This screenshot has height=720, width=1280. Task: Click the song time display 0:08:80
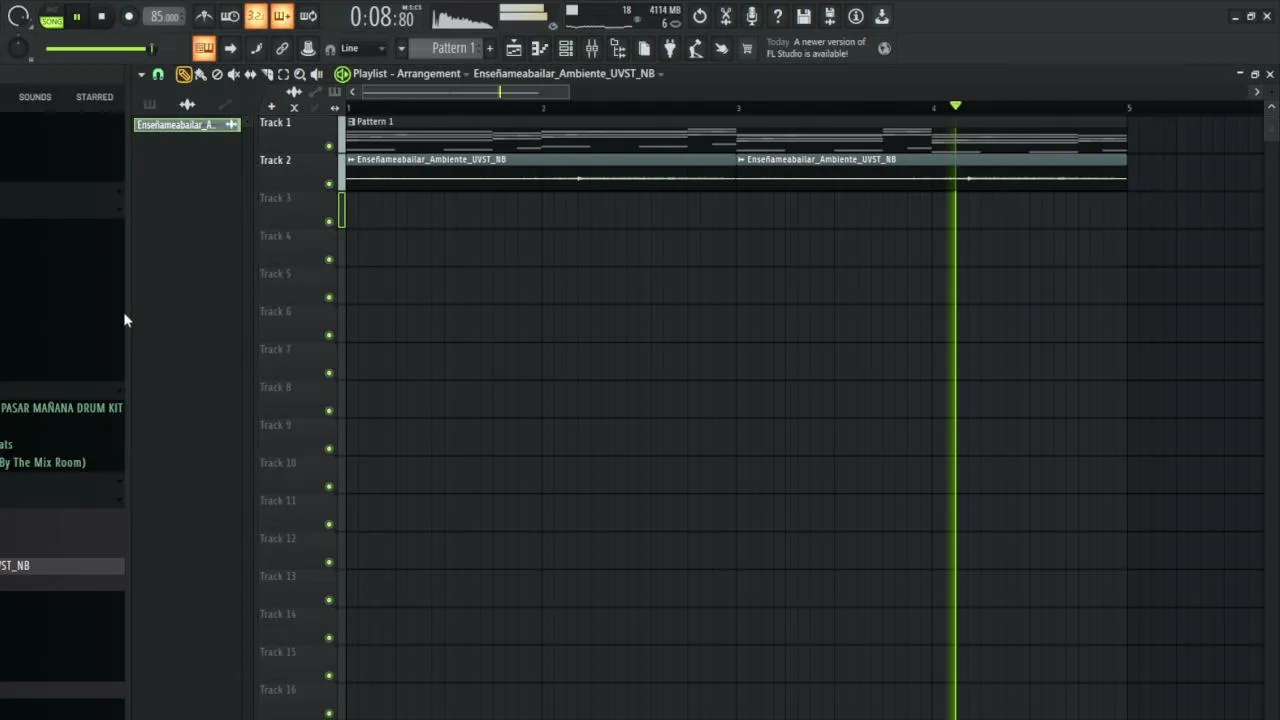tap(382, 17)
